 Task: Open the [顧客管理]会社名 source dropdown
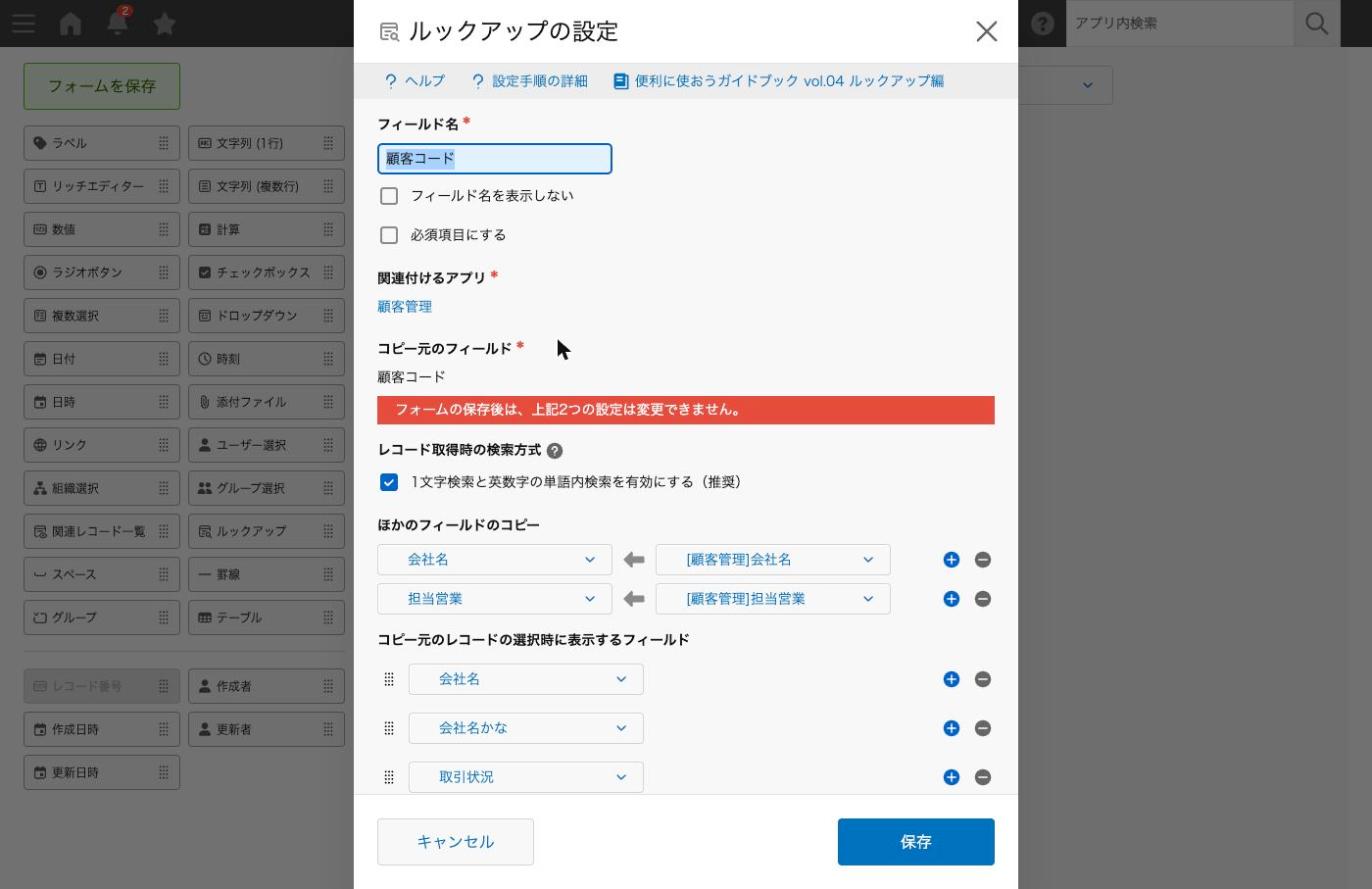(x=773, y=560)
